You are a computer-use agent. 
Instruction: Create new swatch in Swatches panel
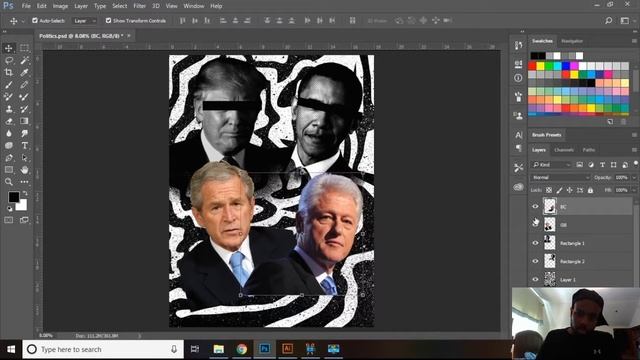tap(610, 122)
